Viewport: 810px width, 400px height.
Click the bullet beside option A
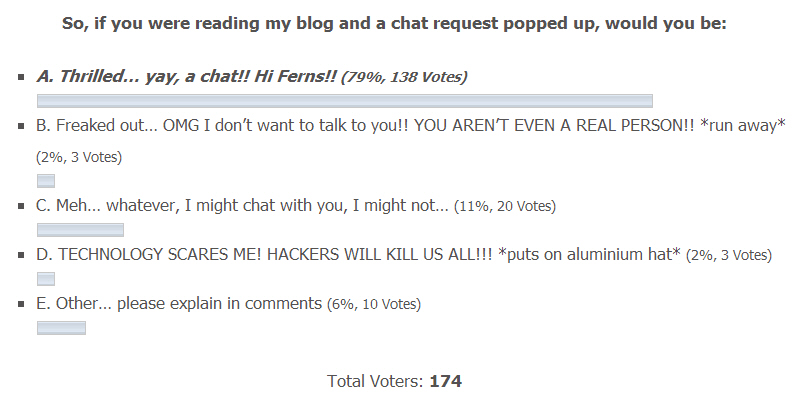click(22, 77)
